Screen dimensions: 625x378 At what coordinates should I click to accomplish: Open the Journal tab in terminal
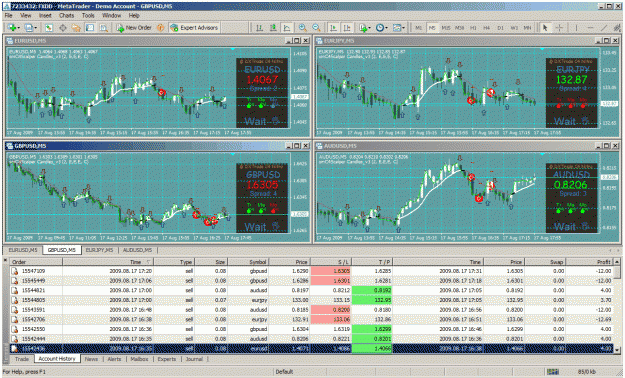point(194,359)
